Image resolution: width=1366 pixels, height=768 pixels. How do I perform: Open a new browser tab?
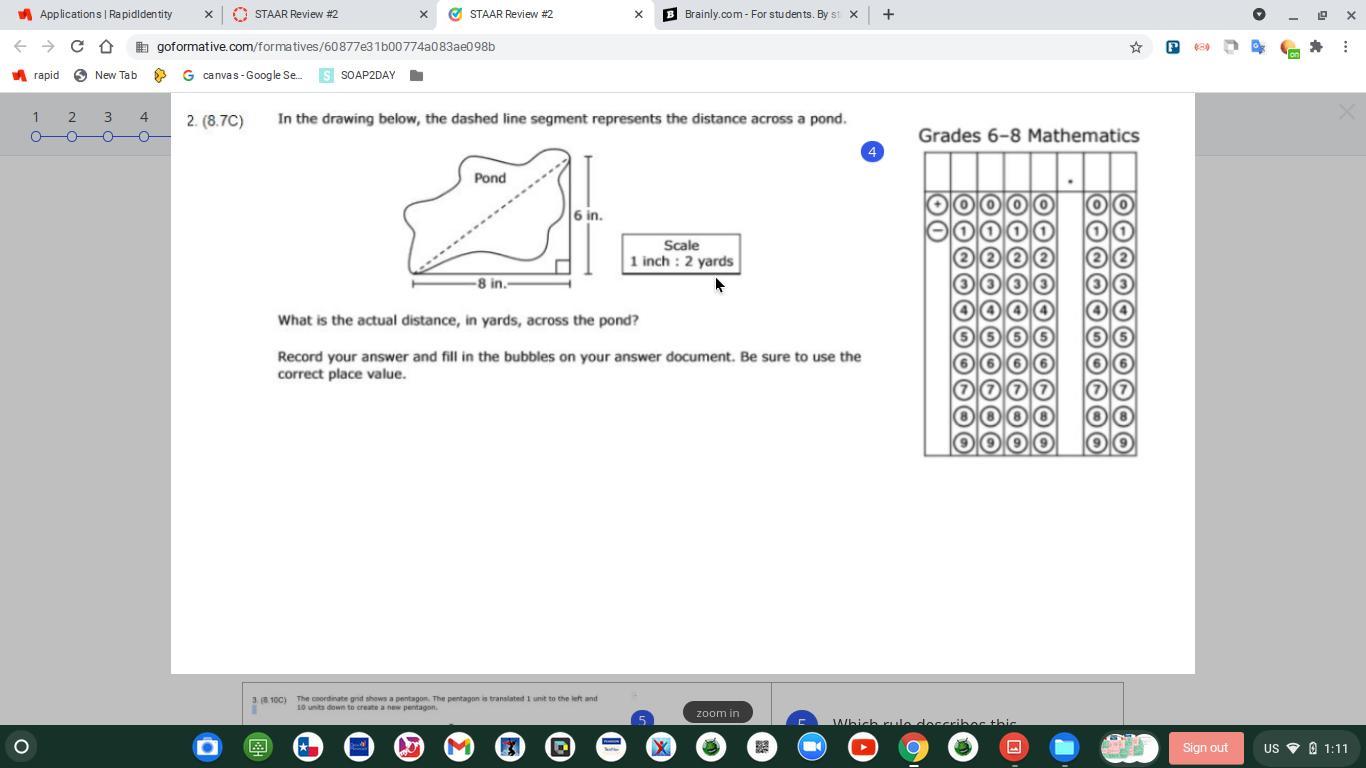[888, 14]
